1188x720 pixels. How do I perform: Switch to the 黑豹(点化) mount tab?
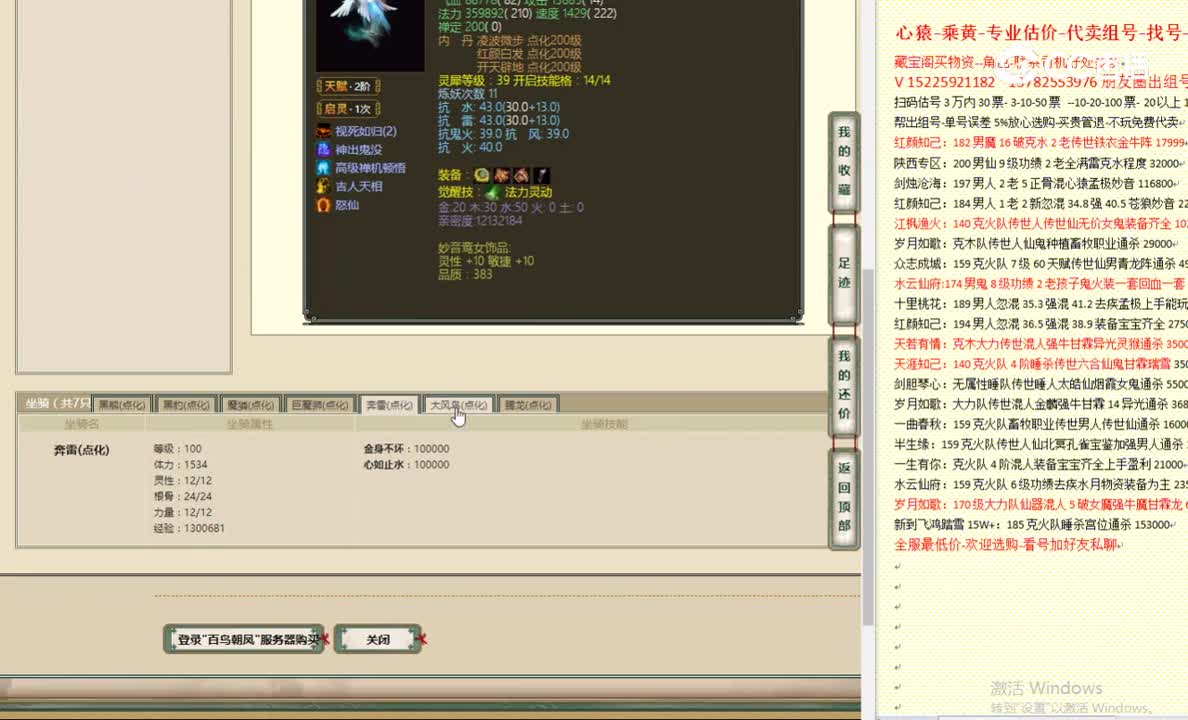click(186, 405)
